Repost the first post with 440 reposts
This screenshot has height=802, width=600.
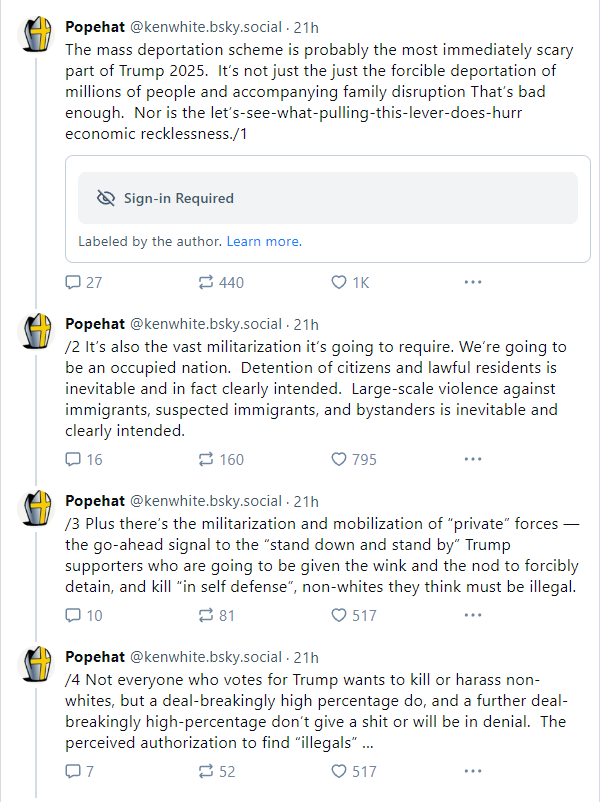pos(221,282)
